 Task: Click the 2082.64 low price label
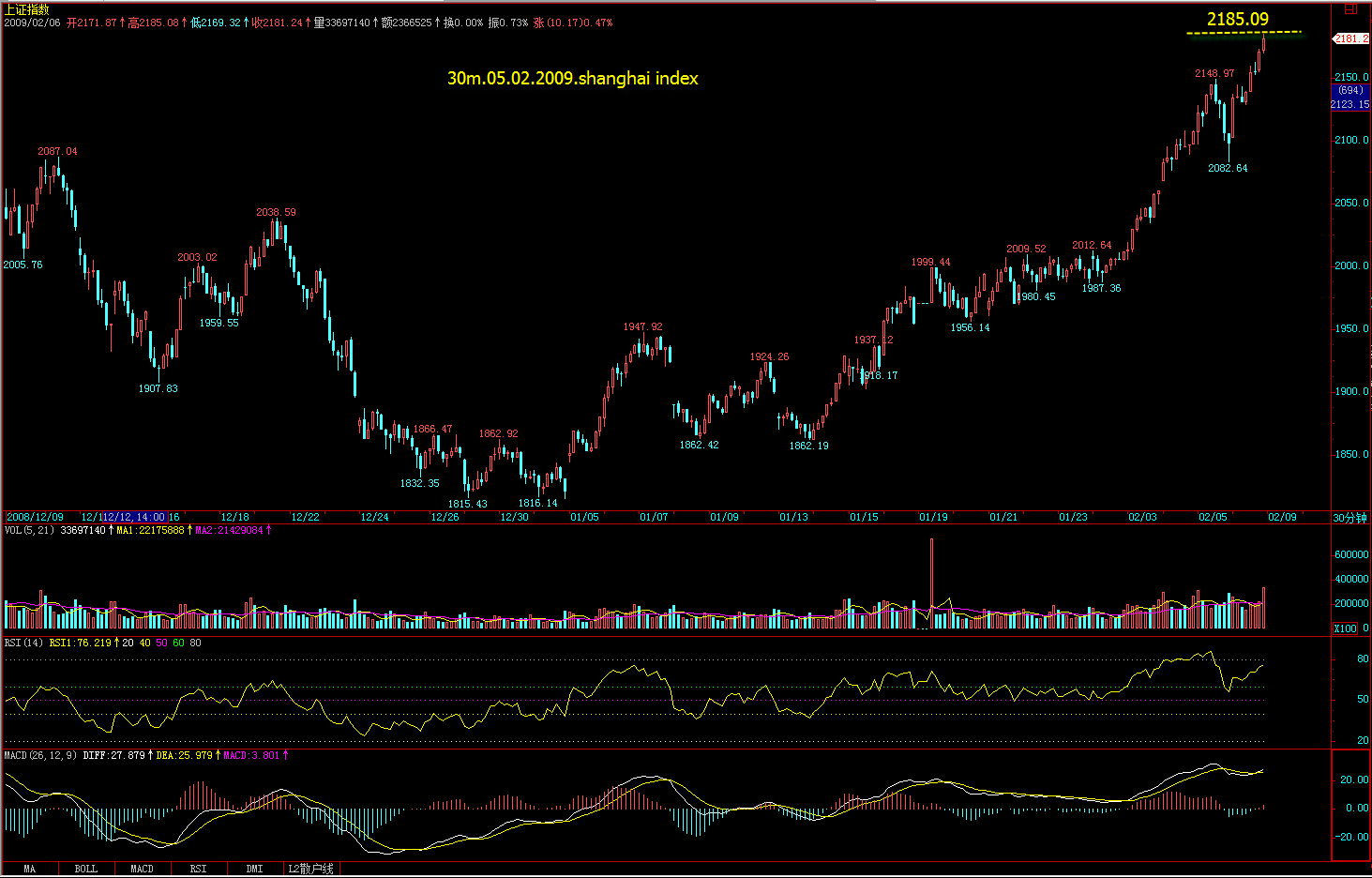point(1228,168)
